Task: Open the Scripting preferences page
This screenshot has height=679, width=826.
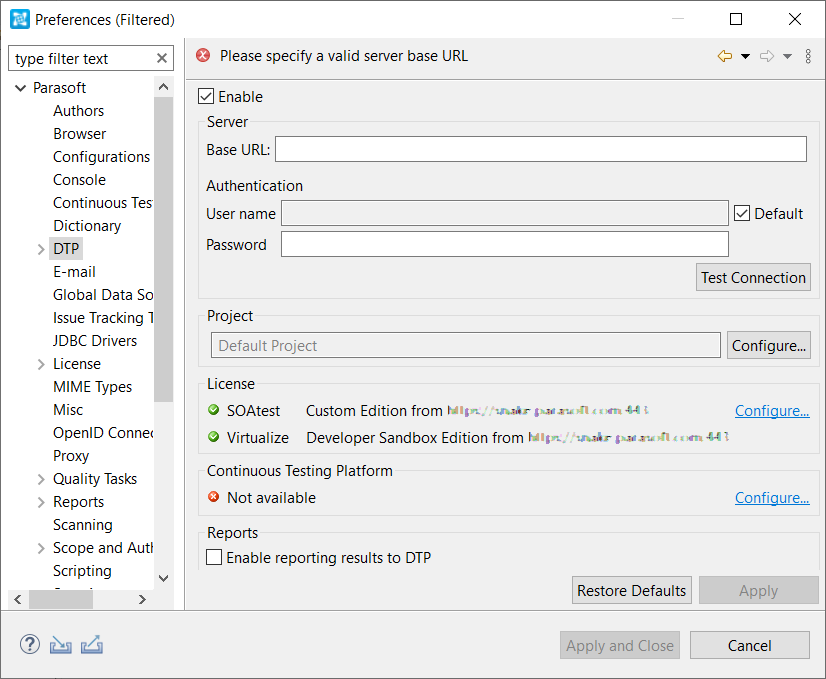Action: tap(82, 571)
